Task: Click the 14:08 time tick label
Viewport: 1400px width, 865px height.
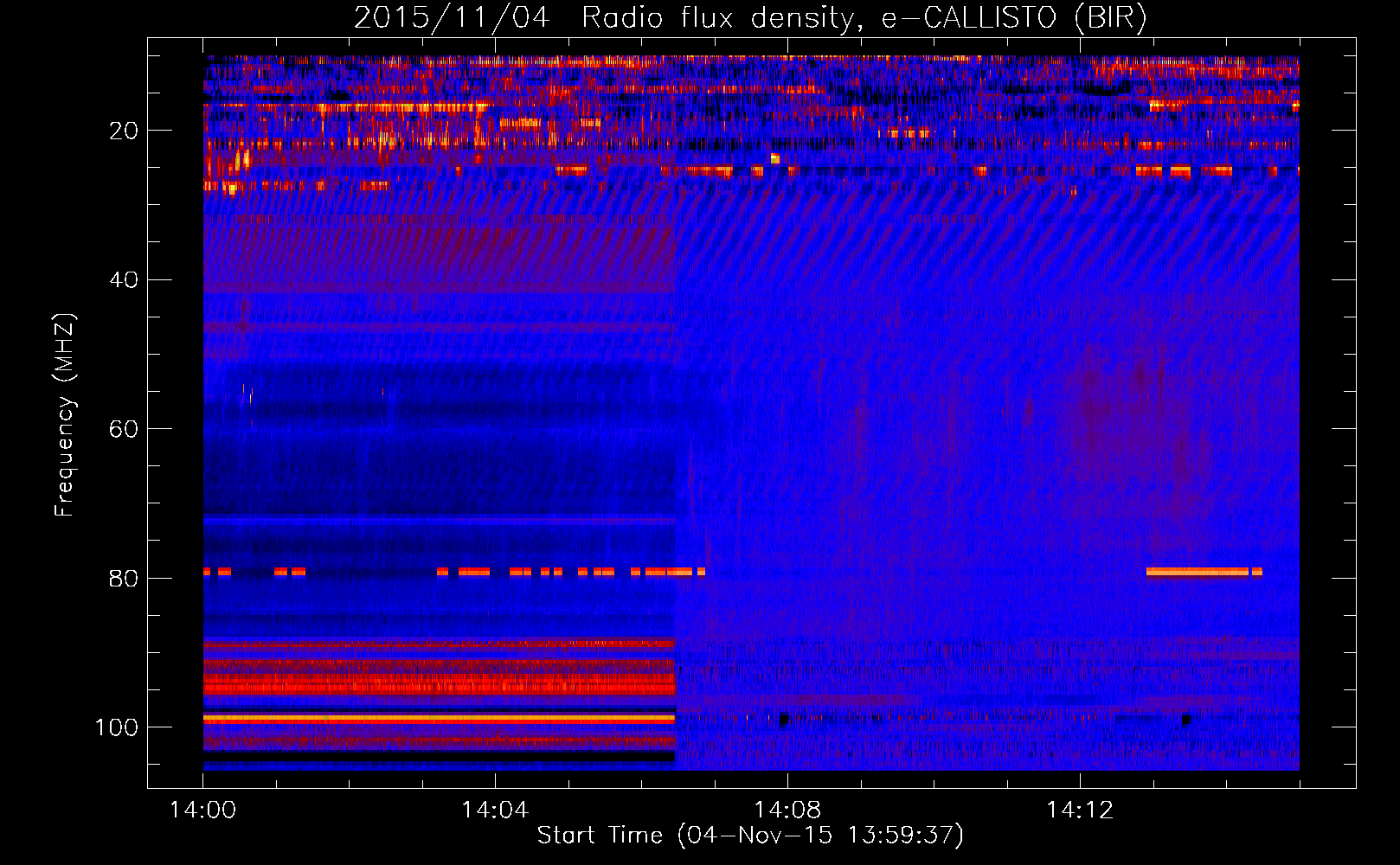Action: pos(787,810)
